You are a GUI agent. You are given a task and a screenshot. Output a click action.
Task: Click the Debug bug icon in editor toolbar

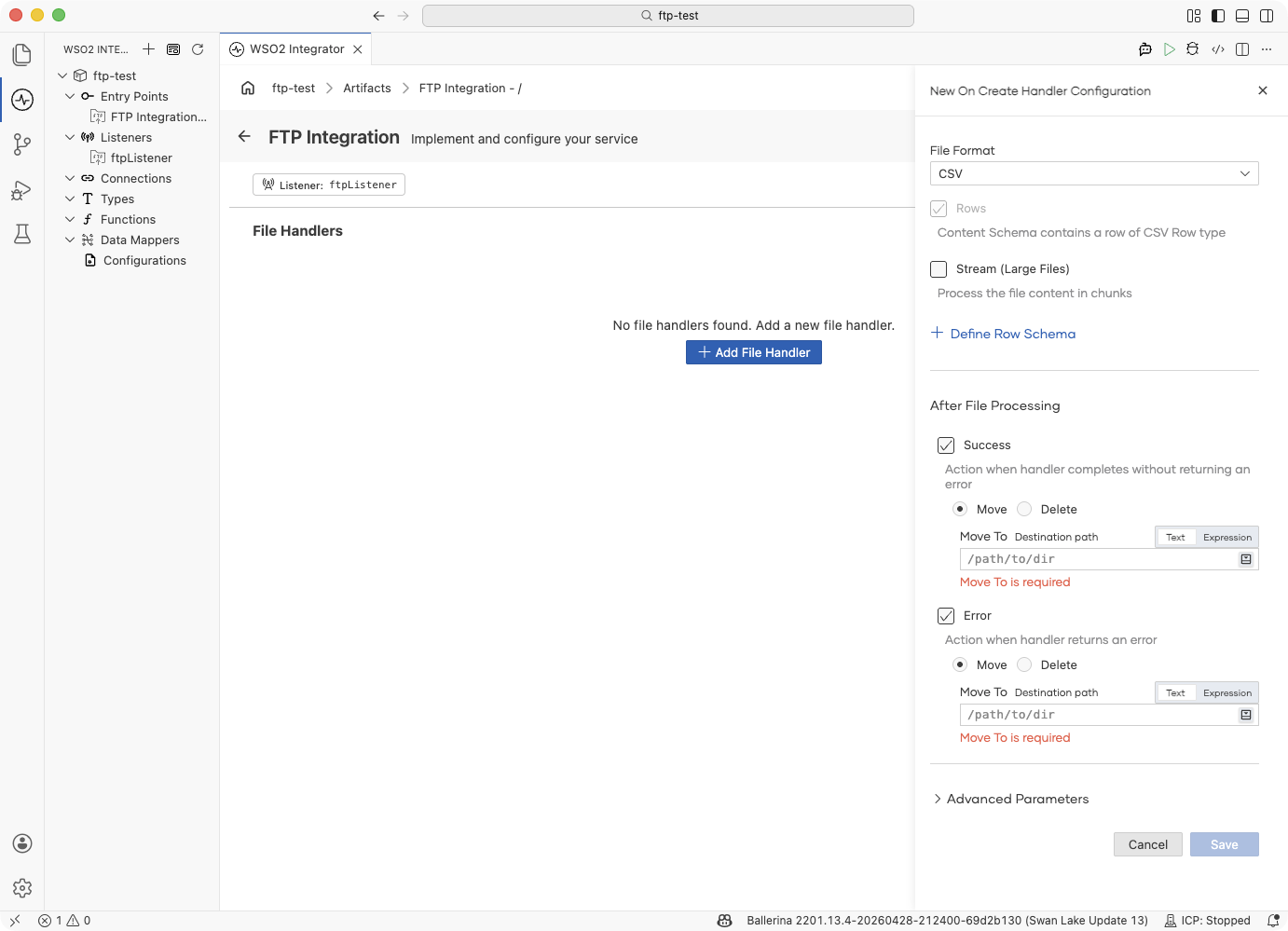(1193, 49)
